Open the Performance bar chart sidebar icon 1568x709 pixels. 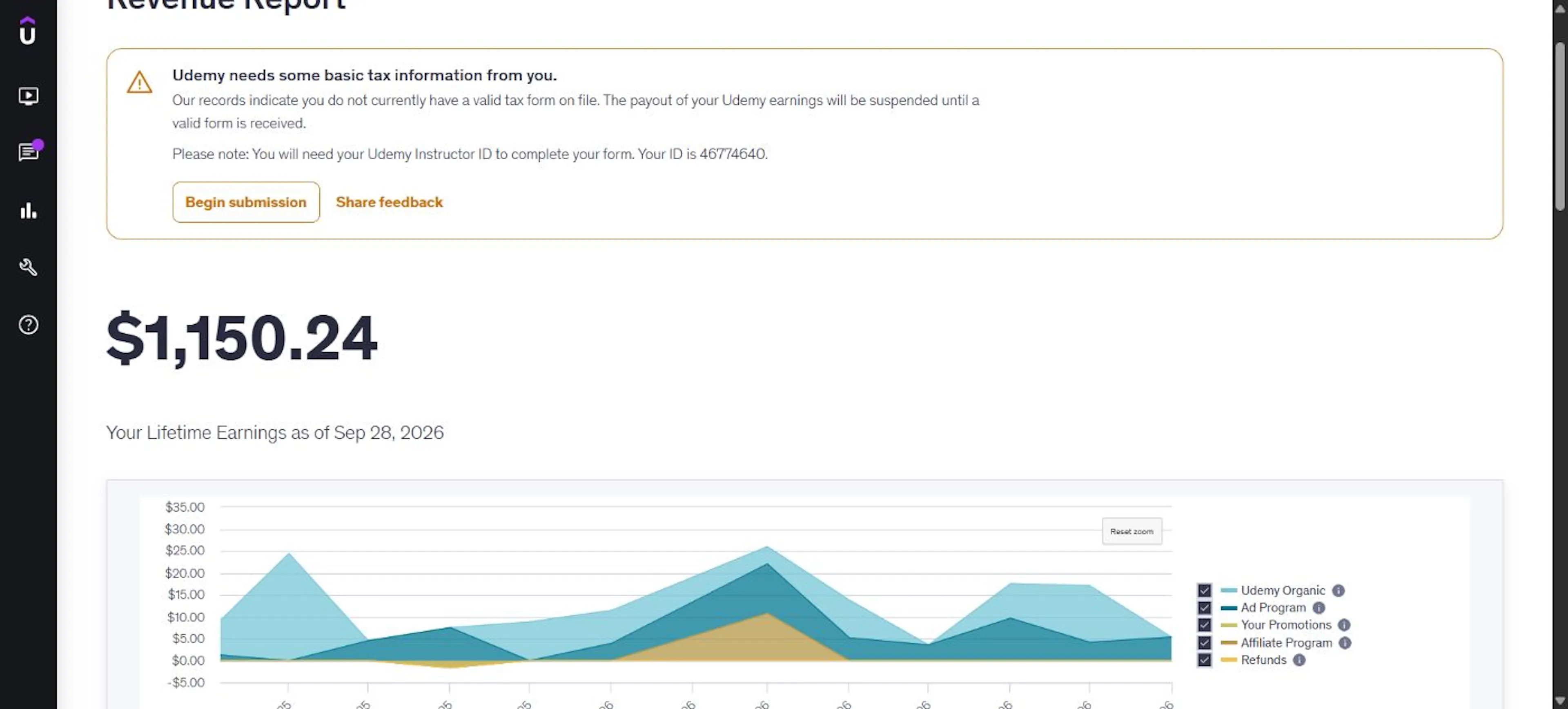pos(28,211)
